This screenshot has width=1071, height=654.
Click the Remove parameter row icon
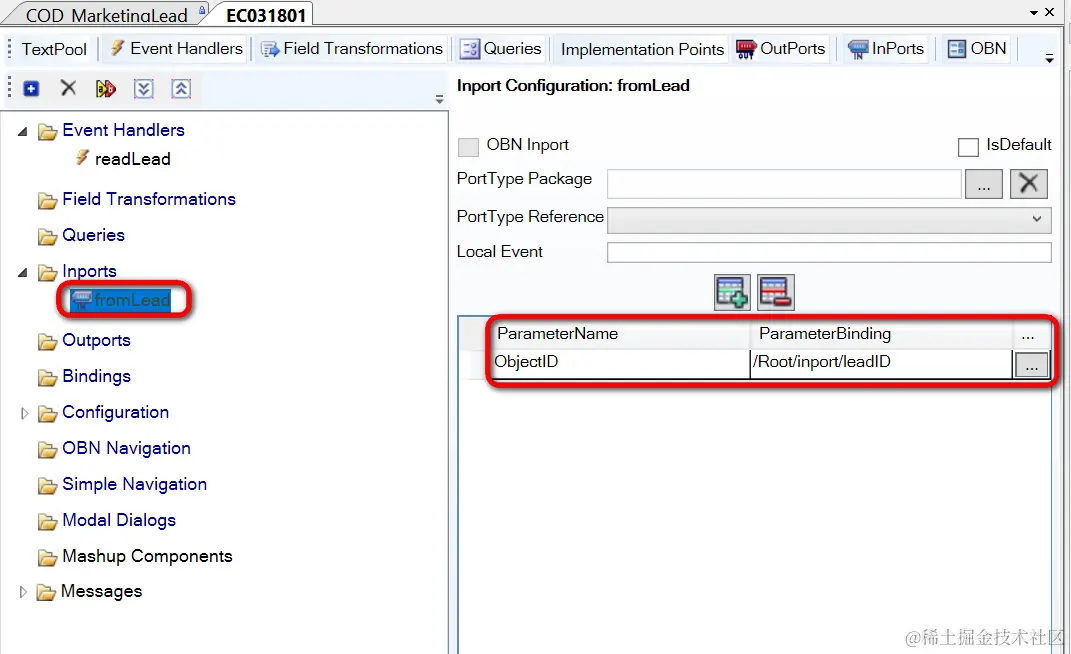point(776,292)
